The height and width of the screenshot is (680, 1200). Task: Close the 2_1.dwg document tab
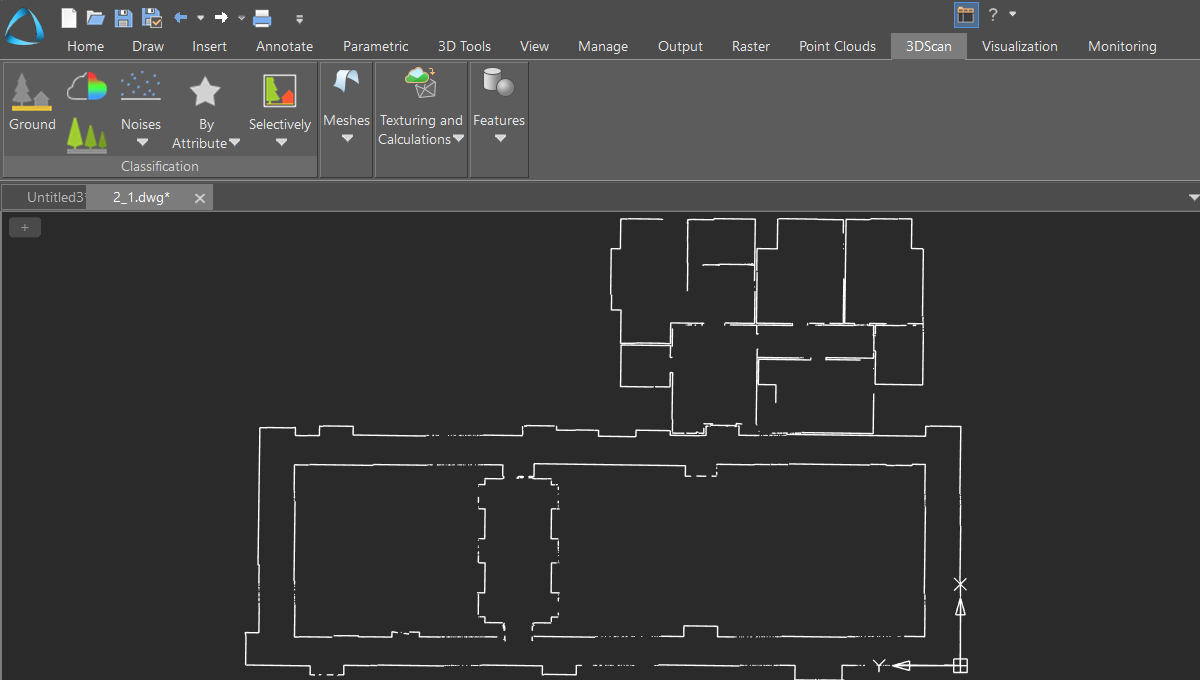pyautogui.click(x=199, y=198)
